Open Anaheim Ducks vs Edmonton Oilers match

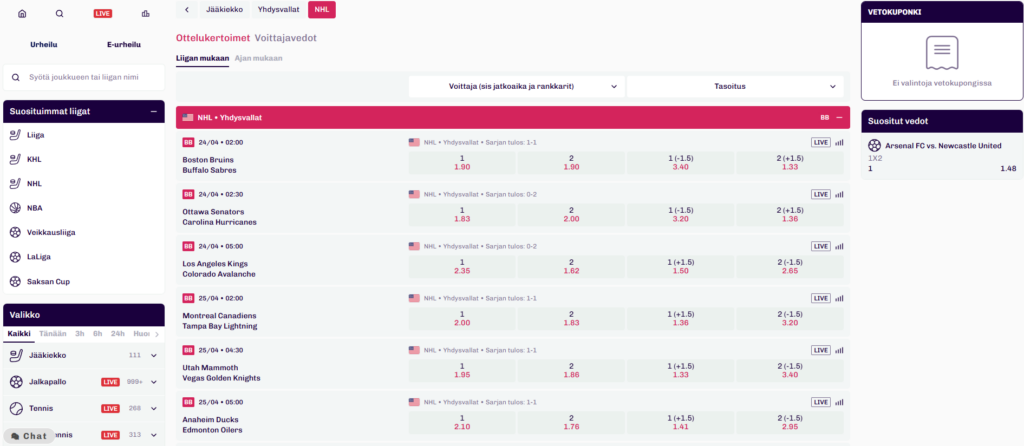point(212,424)
